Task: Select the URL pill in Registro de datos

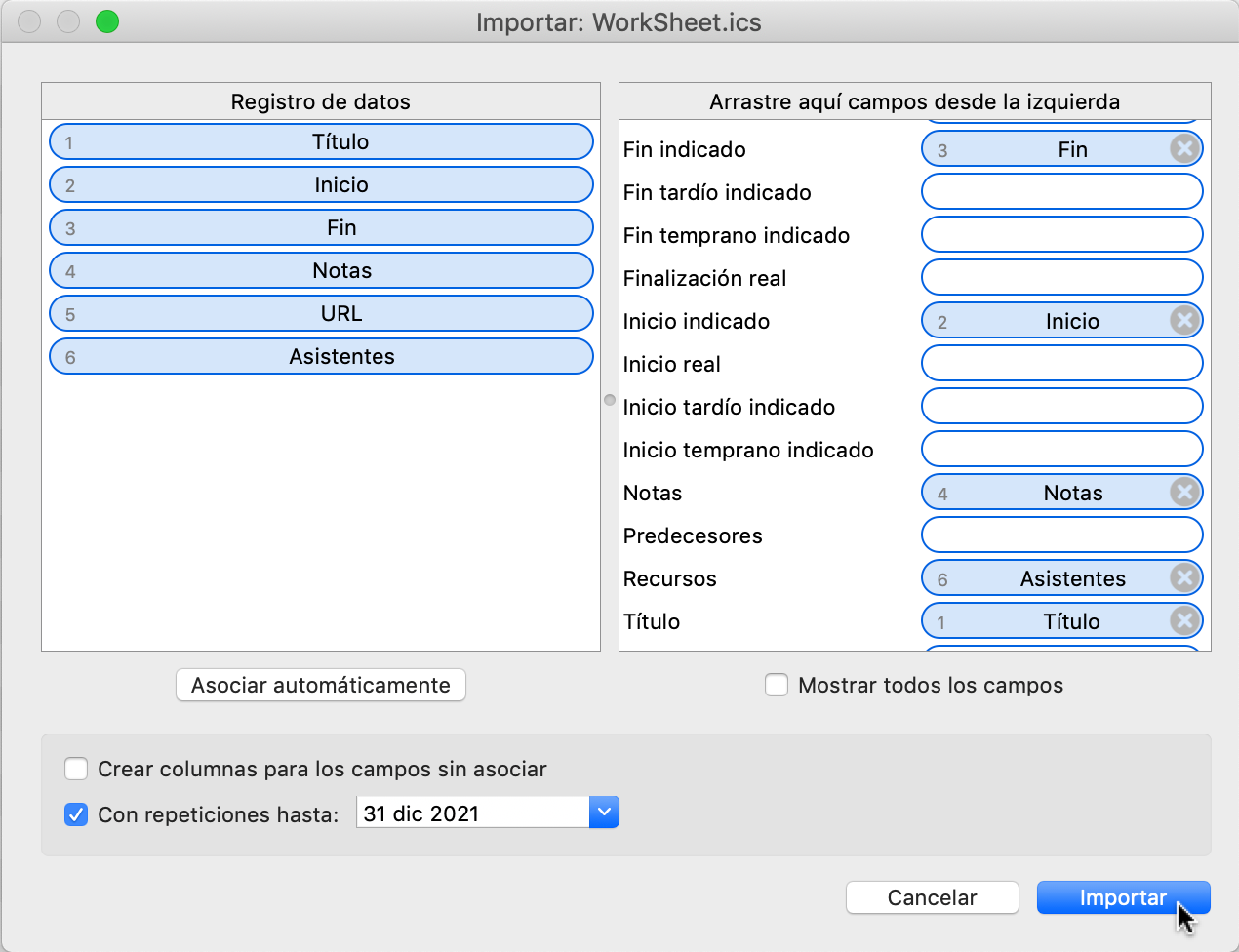Action: pyautogui.click(x=320, y=313)
